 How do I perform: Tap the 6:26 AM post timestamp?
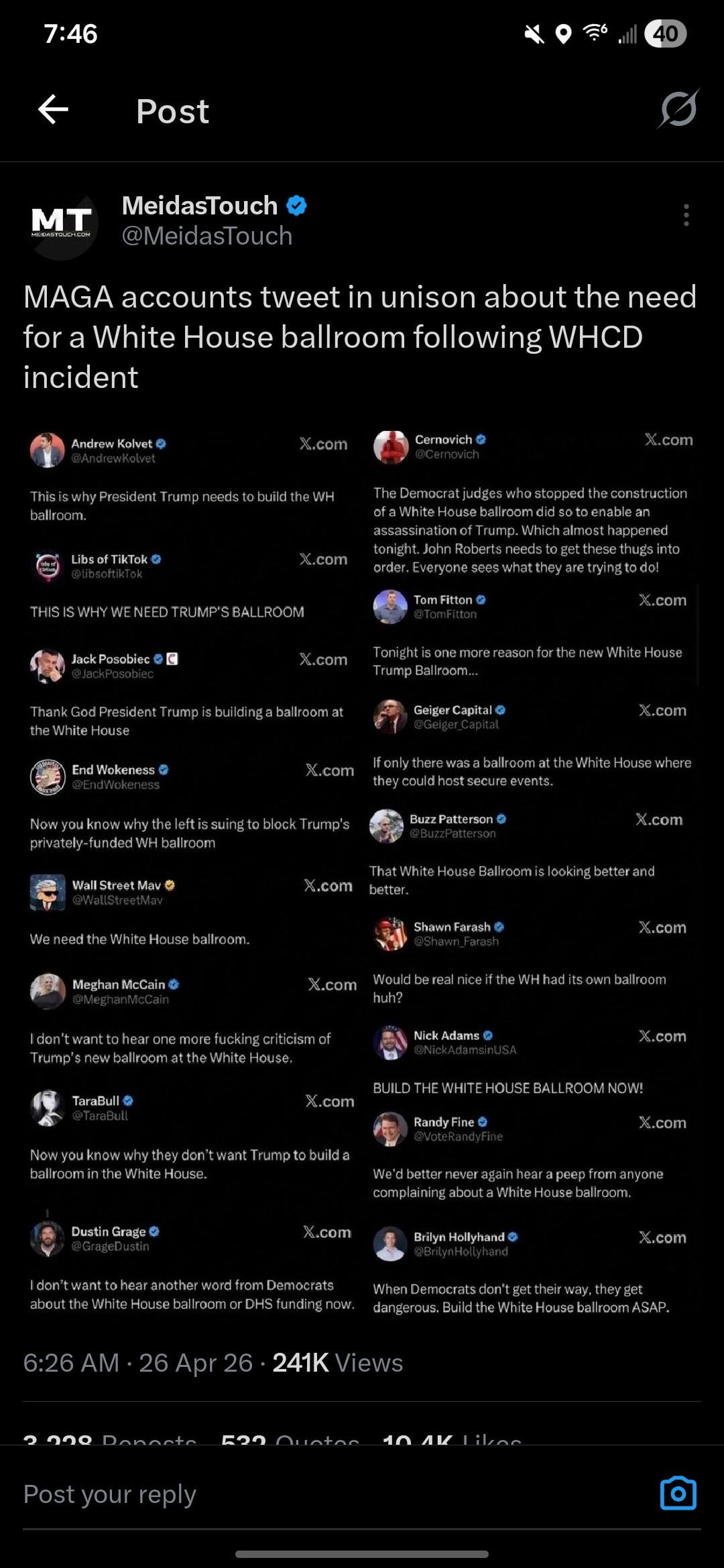point(70,1363)
